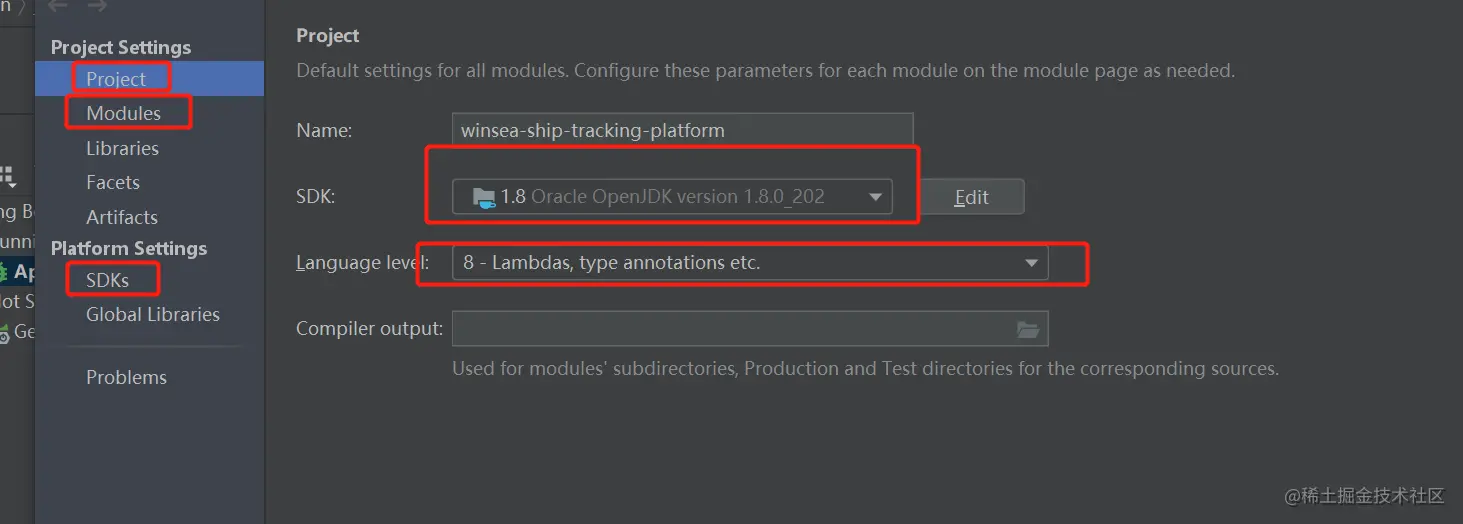Image resolution: width=1463 pixels, height=524 pixels.
Task: Click the Compiler output browse folder icon
Action: pos(1027,329)
